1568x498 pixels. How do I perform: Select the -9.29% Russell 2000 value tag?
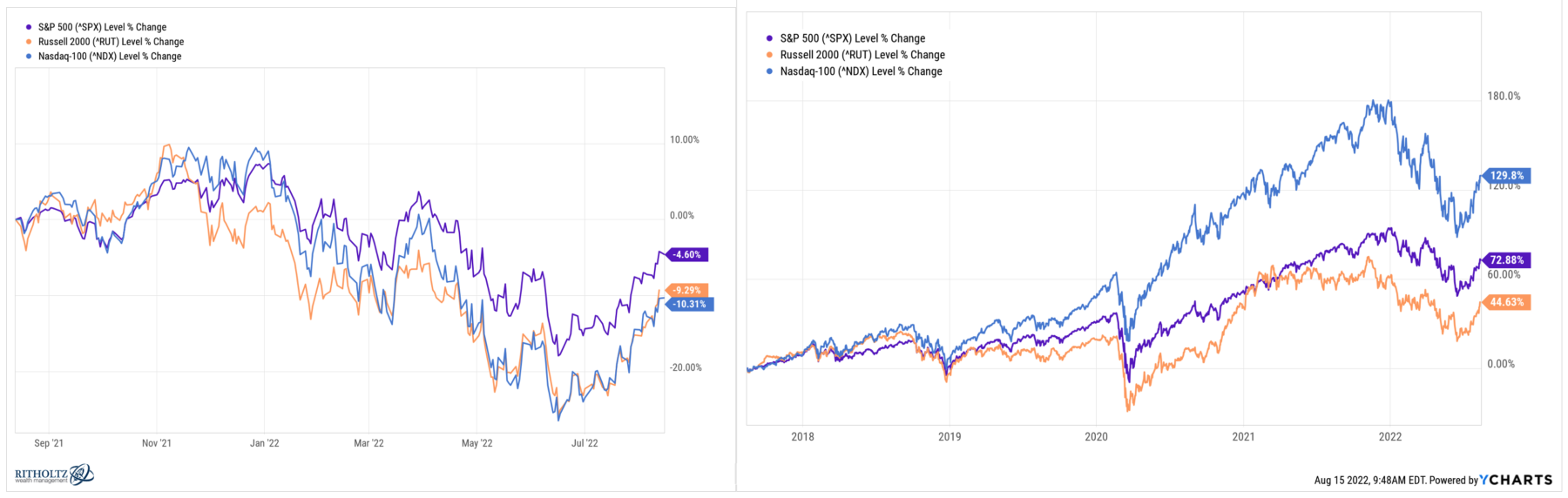point(687,291)
